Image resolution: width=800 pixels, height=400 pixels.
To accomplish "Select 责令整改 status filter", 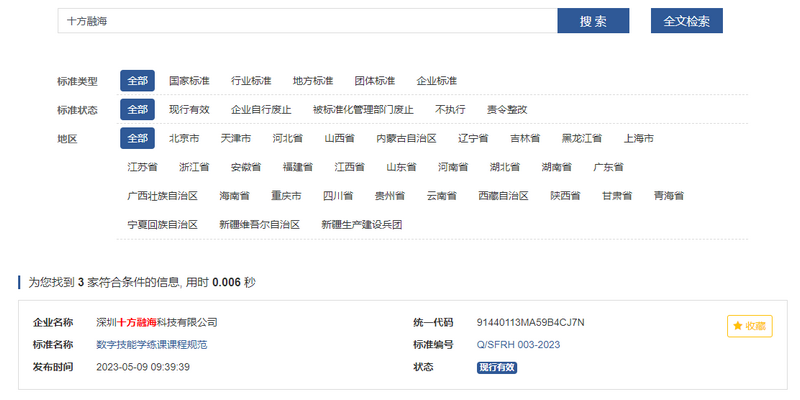I will [506, 109].
